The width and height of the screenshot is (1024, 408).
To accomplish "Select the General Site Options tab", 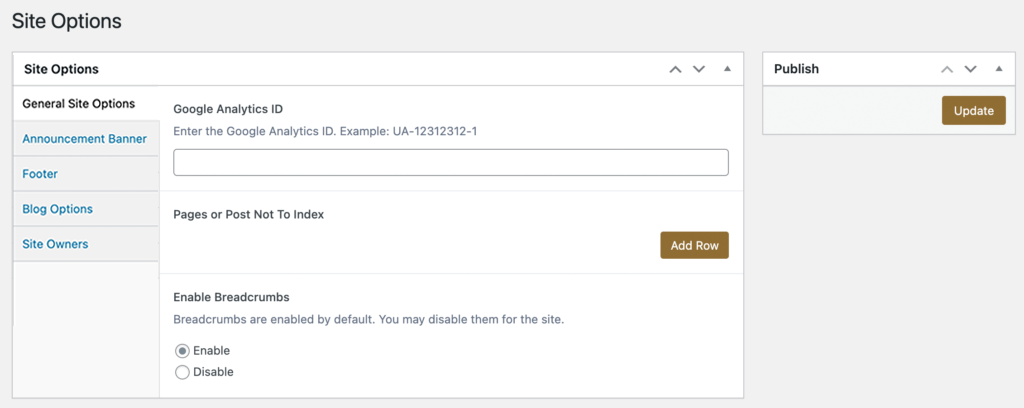I will [x=86, y=103].
